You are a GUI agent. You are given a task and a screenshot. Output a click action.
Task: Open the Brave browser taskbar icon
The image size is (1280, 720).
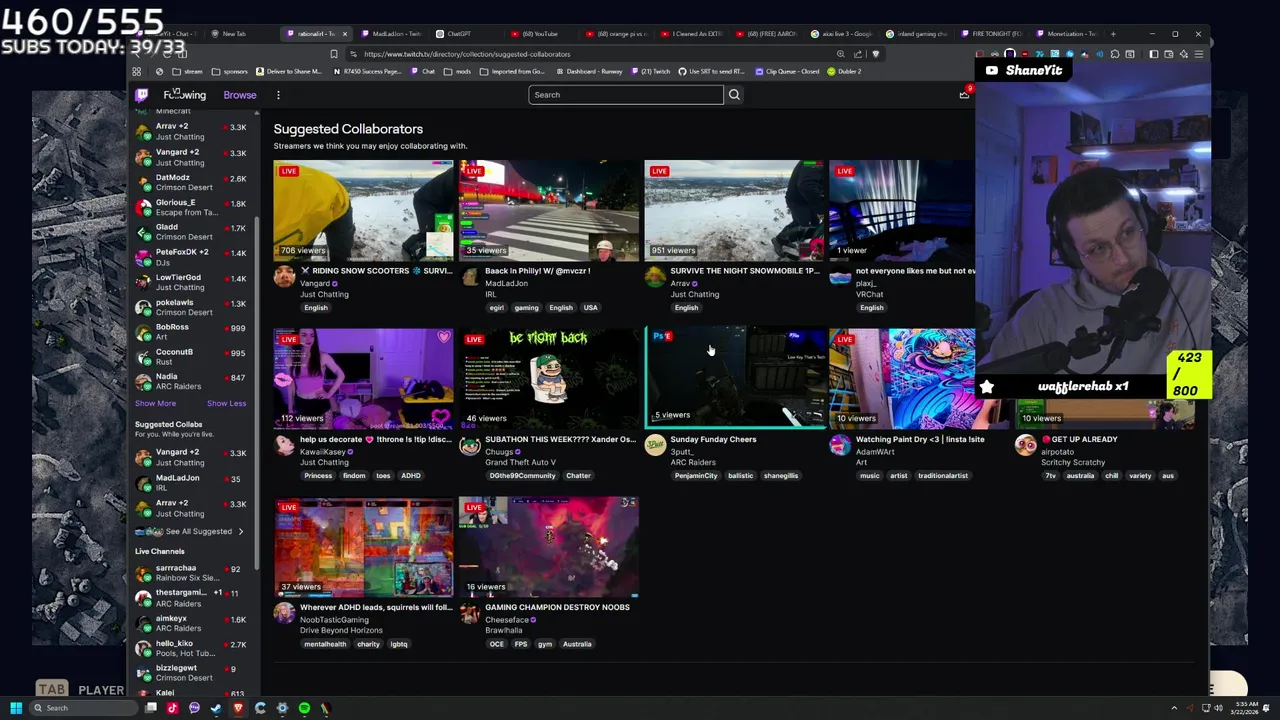click(x=238, y=708)
